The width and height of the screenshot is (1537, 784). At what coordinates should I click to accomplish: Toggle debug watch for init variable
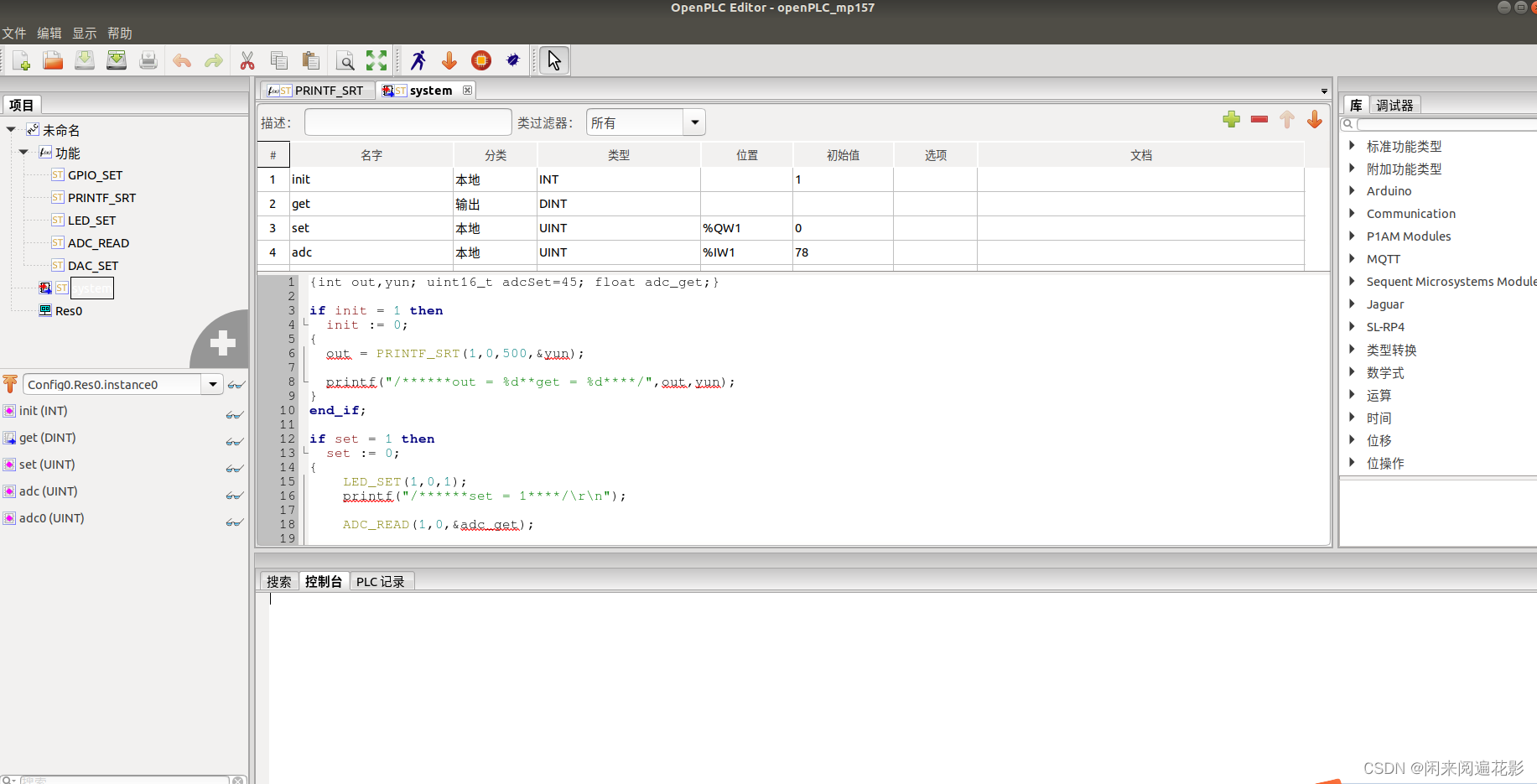[233, 414]
